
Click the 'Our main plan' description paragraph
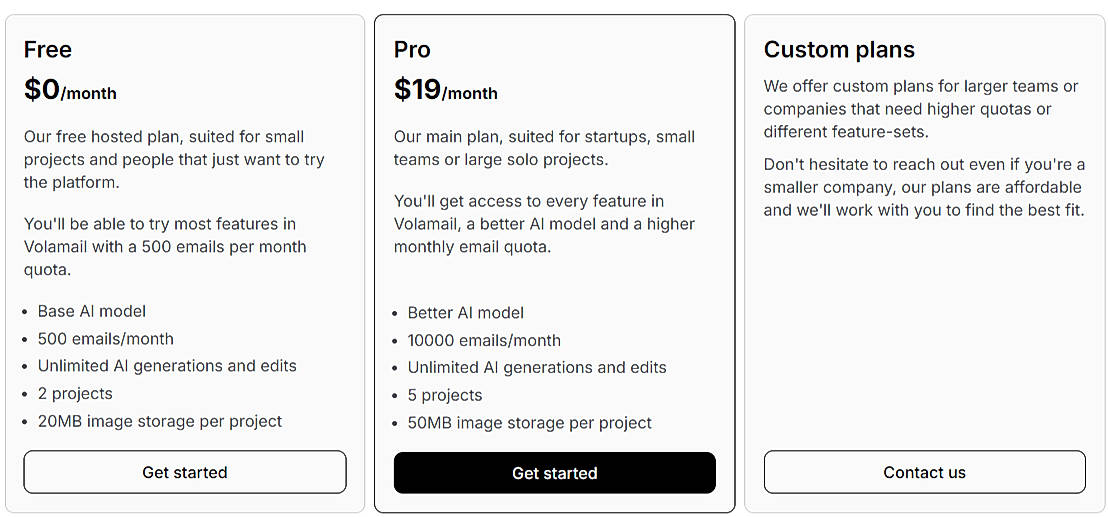pos(544,148)
